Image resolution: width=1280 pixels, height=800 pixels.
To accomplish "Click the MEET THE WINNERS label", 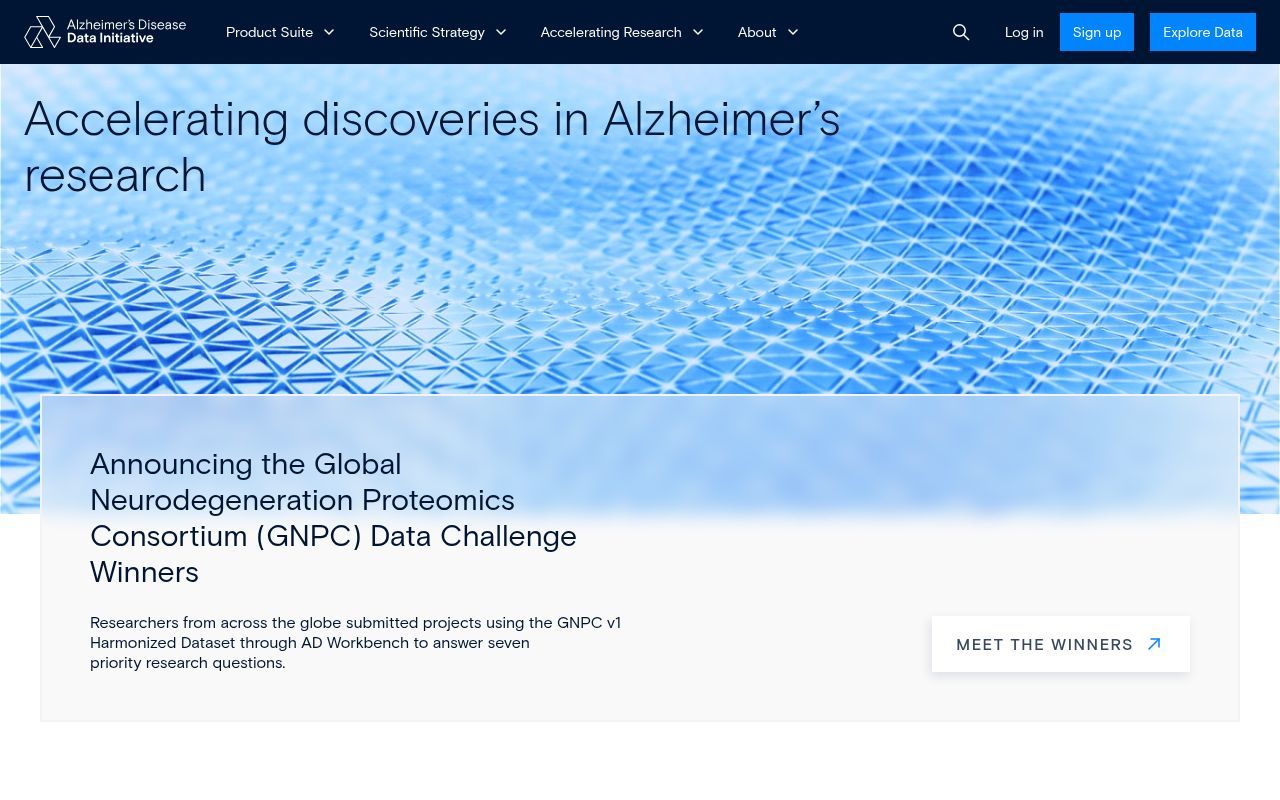I will coord(1044,645).
